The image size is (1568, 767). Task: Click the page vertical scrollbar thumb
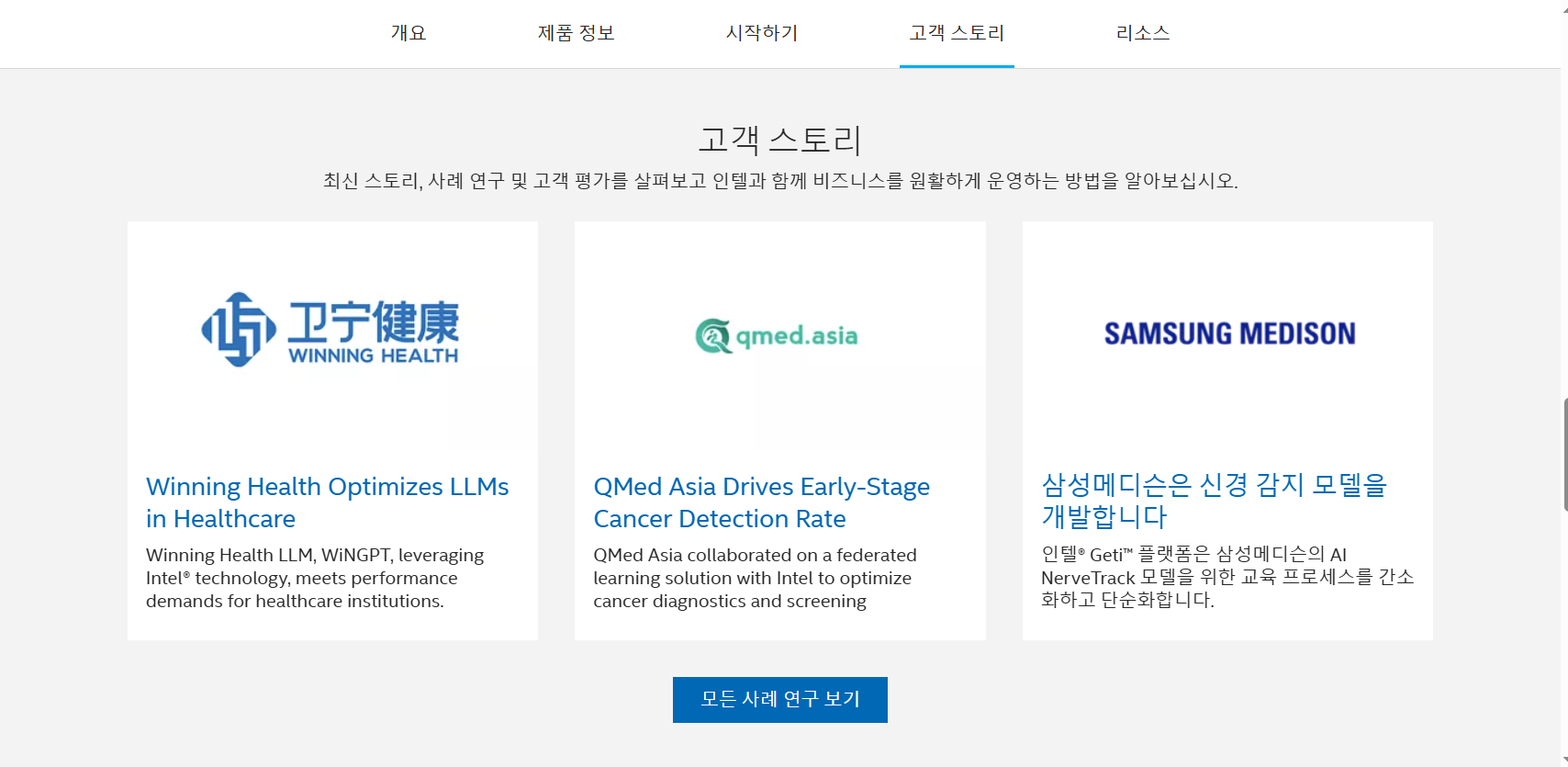[x=1564, y=455]
